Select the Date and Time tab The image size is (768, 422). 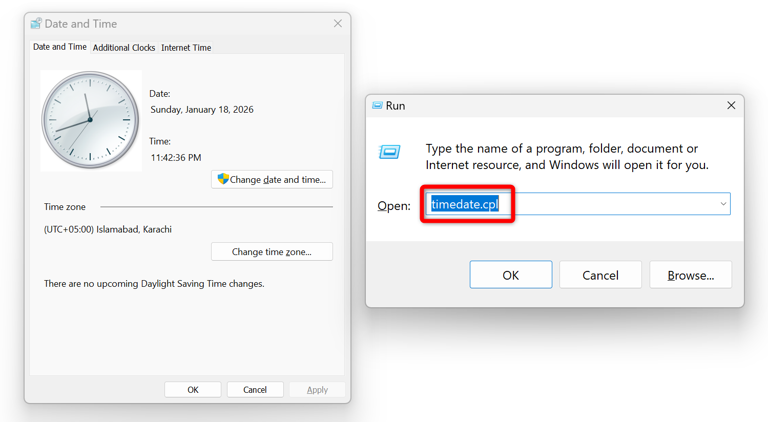pyautogui.click(x=60, y=47)
